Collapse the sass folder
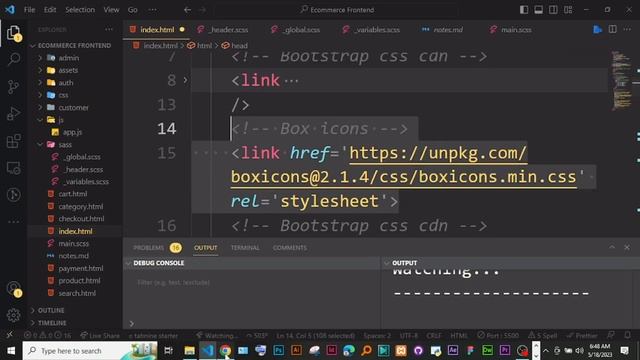 74,144
